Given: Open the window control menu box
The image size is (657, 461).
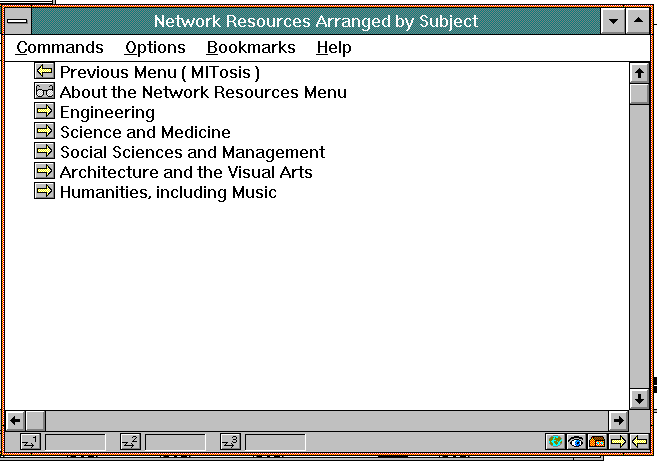Looking at the screenshot, I should click(18, 21).
